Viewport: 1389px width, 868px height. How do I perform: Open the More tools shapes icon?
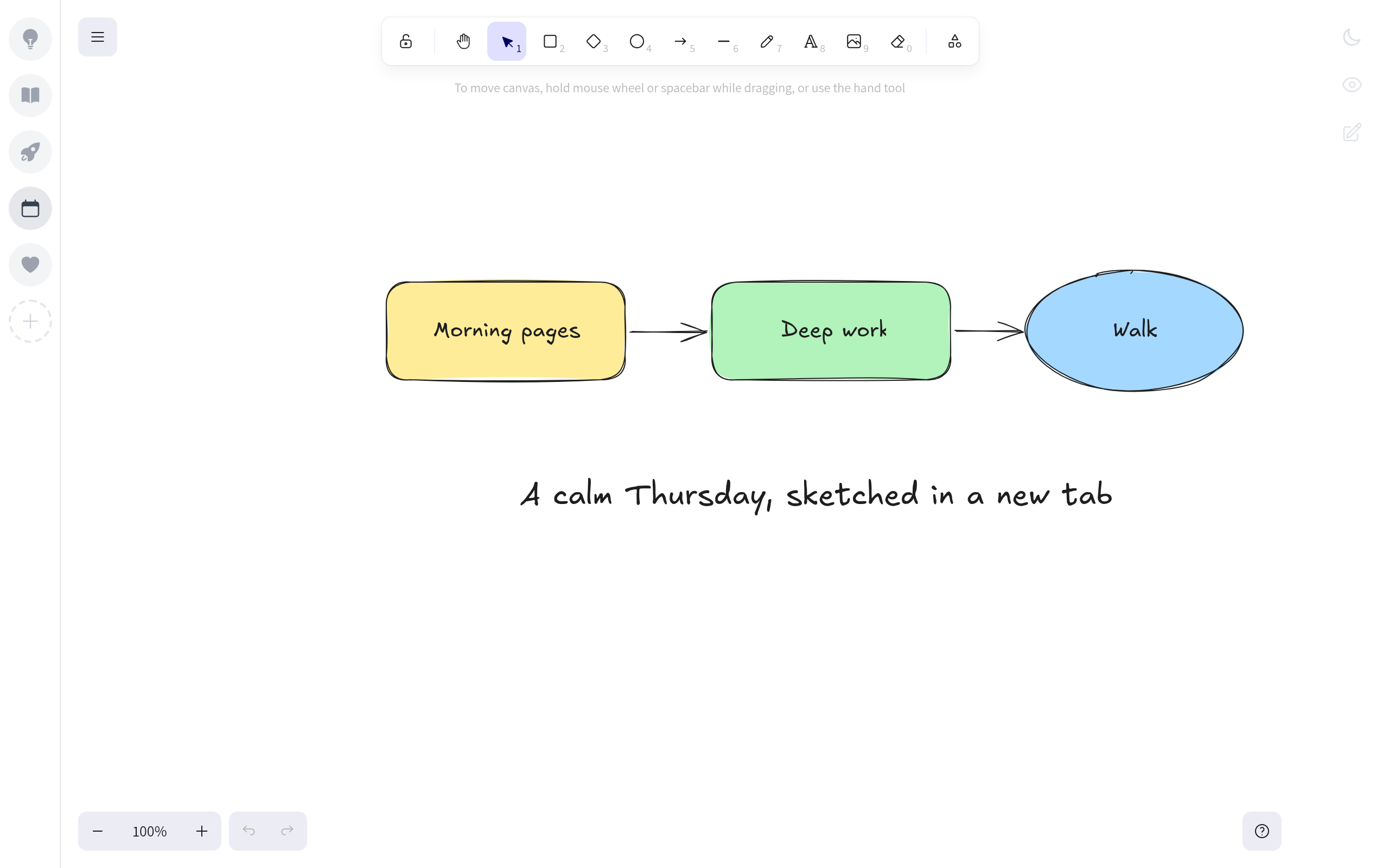coord(954,41)
